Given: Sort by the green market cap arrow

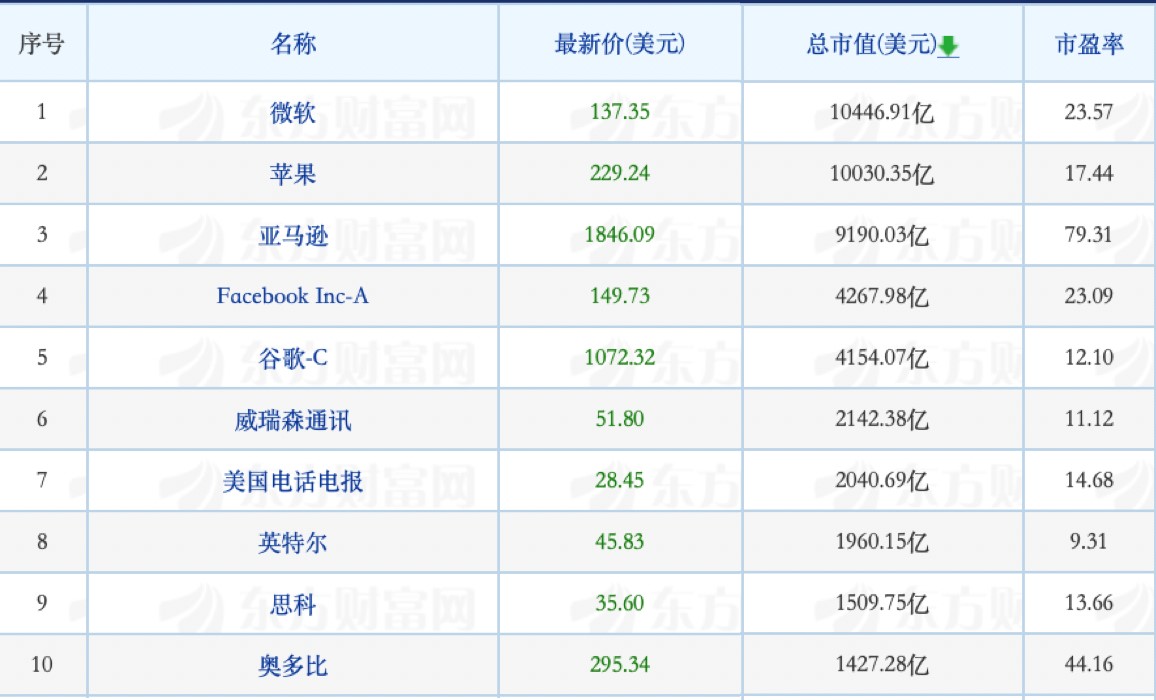Looking at the screenshot, I should coord(948,46).
